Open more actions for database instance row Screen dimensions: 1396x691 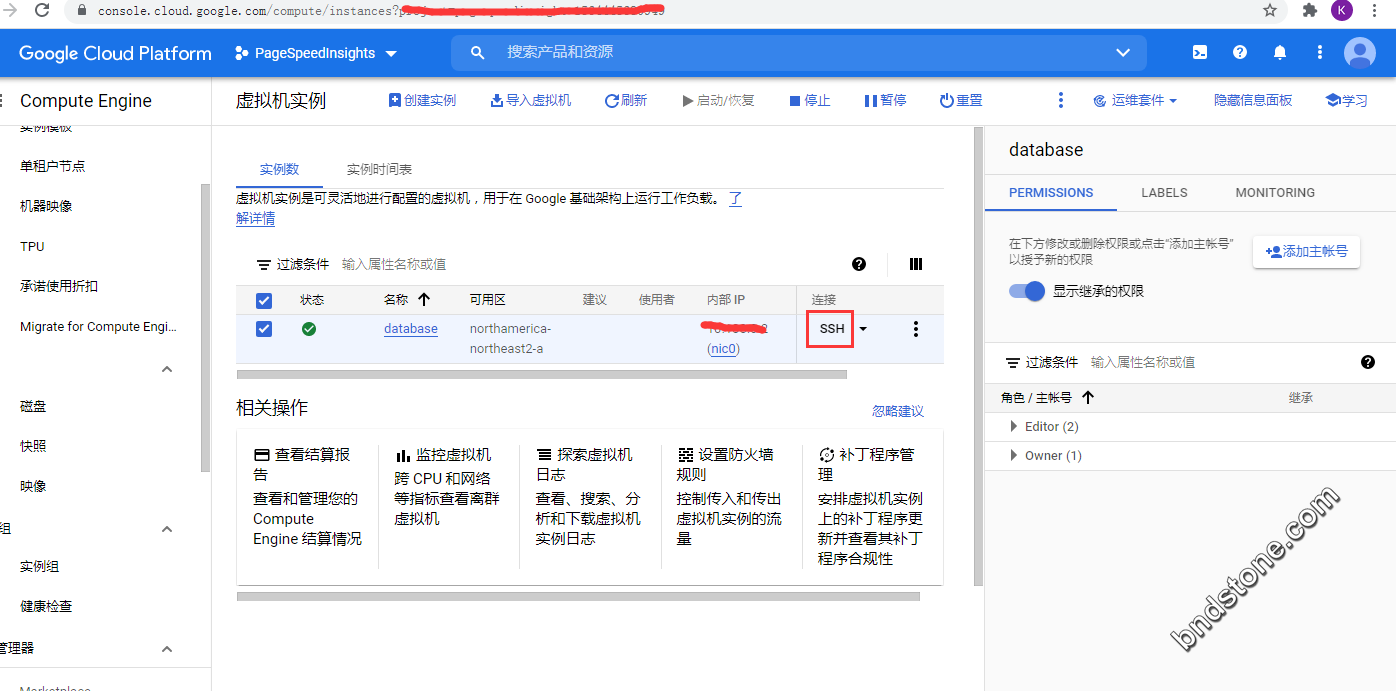[915, 329]
